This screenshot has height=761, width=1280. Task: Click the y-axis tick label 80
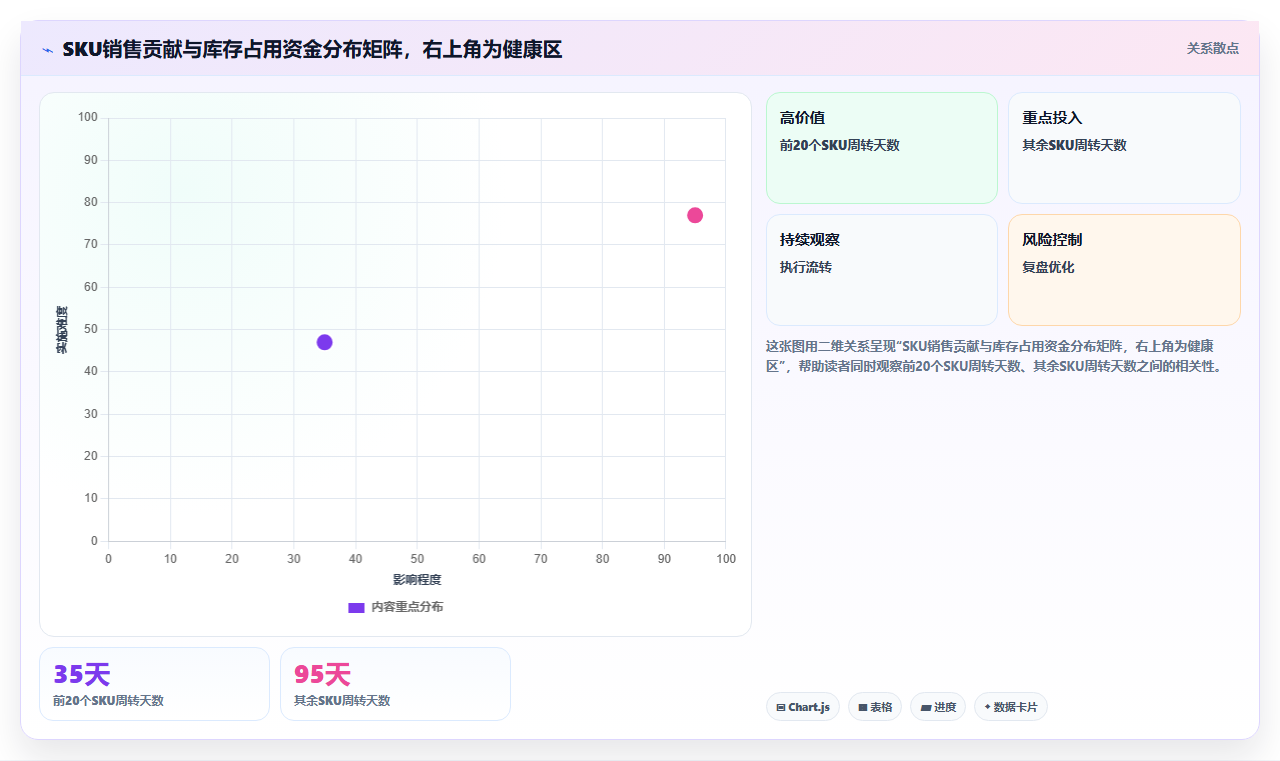click(x=91, y=202)
